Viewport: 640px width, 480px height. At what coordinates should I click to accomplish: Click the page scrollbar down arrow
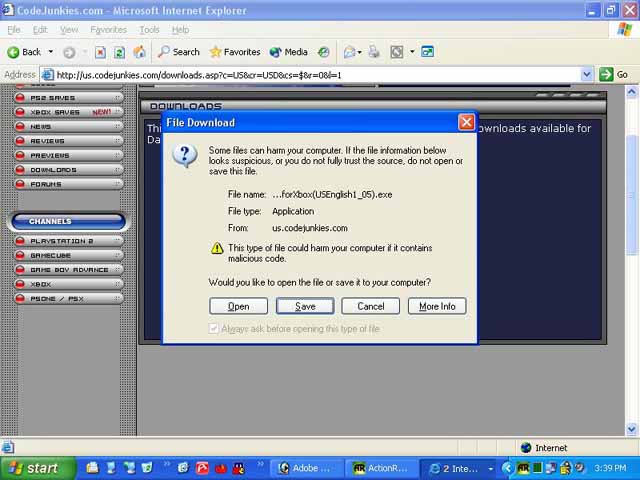[x=631, y=429]
